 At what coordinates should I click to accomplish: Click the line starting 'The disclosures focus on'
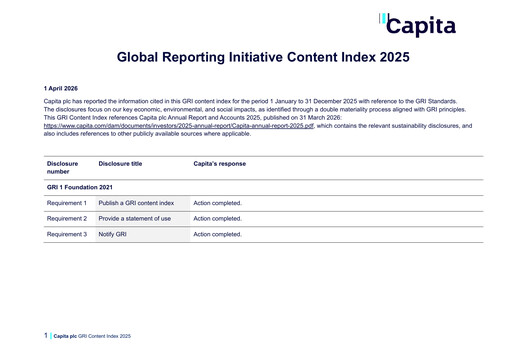pos(255,109)
